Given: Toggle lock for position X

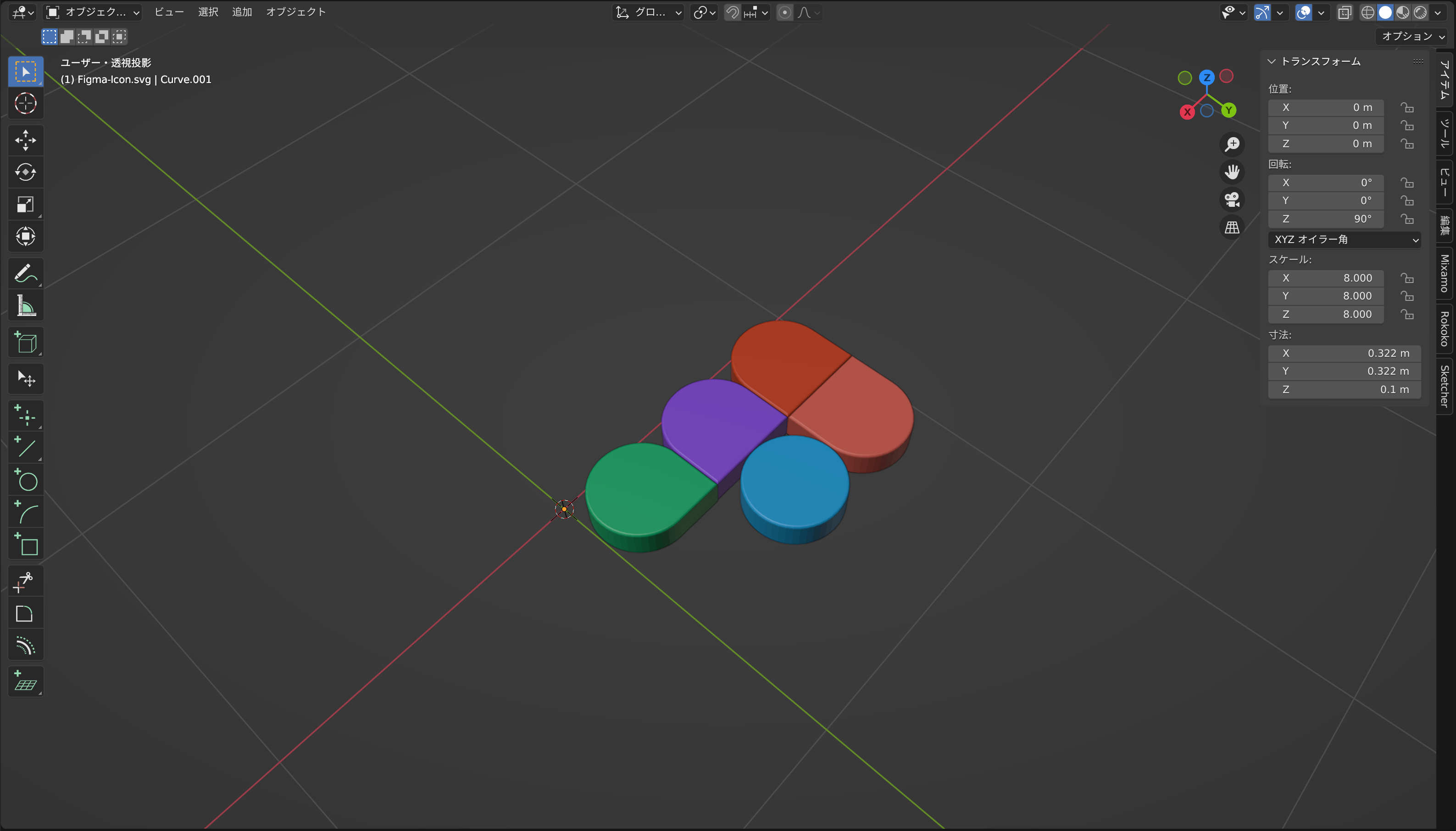Looking at the screenshot, I should tap(1407, 107).
